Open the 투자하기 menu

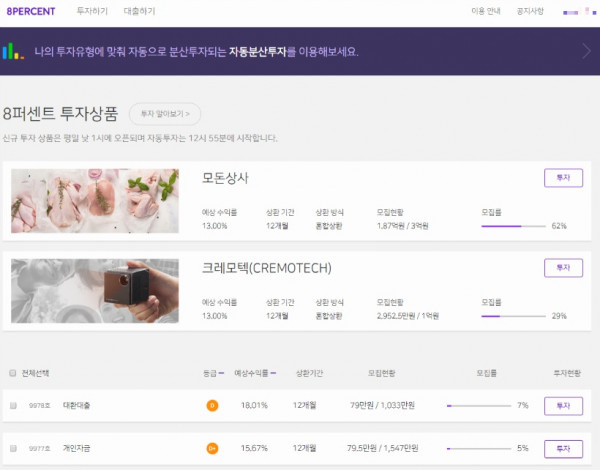coord(92,11)
